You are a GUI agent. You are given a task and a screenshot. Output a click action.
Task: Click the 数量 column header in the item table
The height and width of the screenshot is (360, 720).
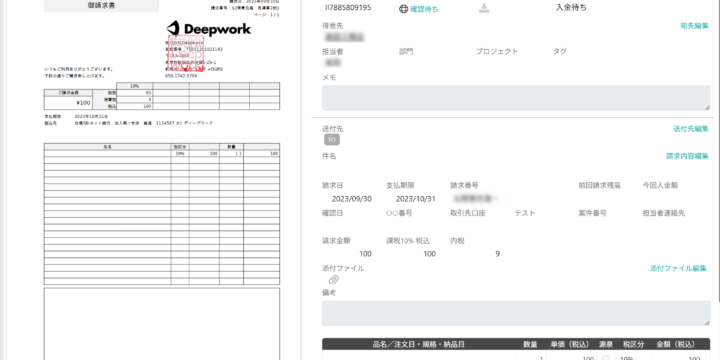[530, 344]
